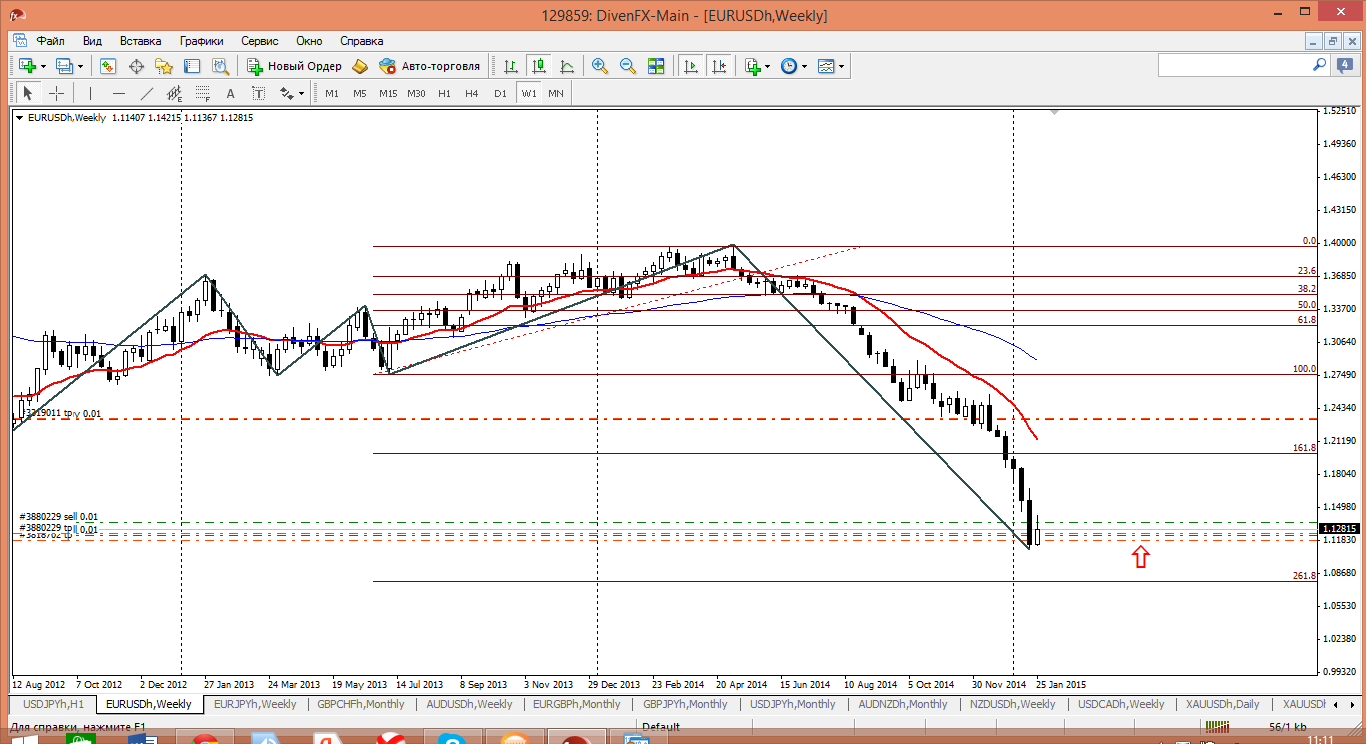Toggle Chart Shift button

tap(719, 66)
